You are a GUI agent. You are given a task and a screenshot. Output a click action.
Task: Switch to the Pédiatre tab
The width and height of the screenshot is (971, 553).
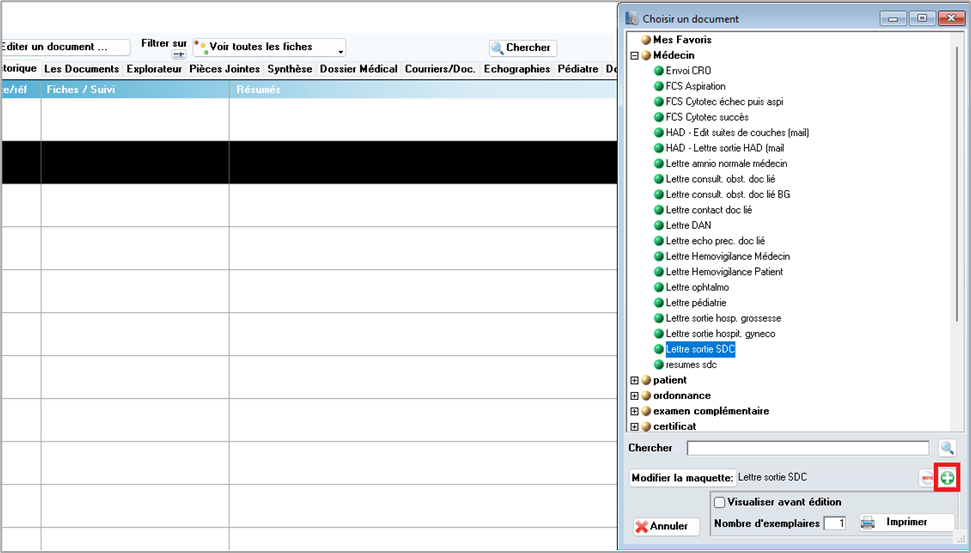(x=578, y=69)
